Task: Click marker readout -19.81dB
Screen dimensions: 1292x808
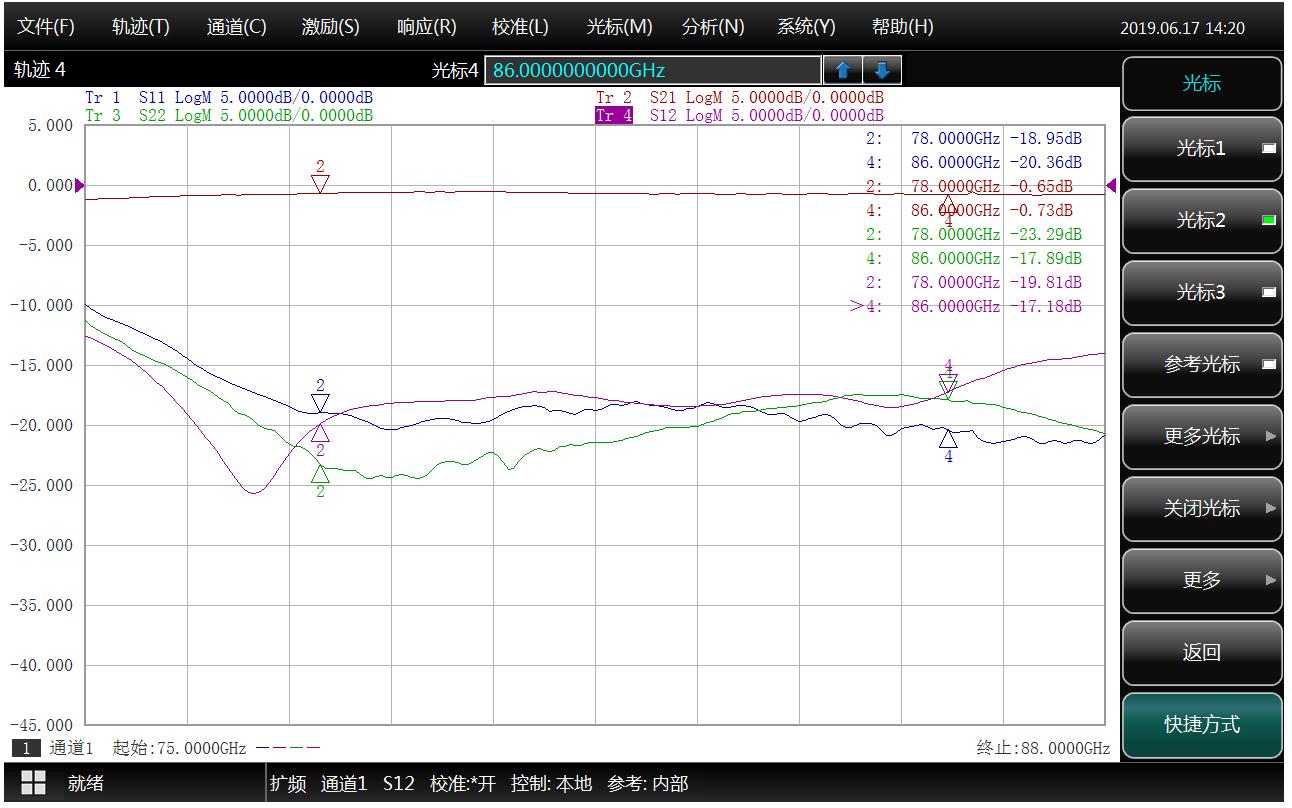Action: (x=1046, y=282)
